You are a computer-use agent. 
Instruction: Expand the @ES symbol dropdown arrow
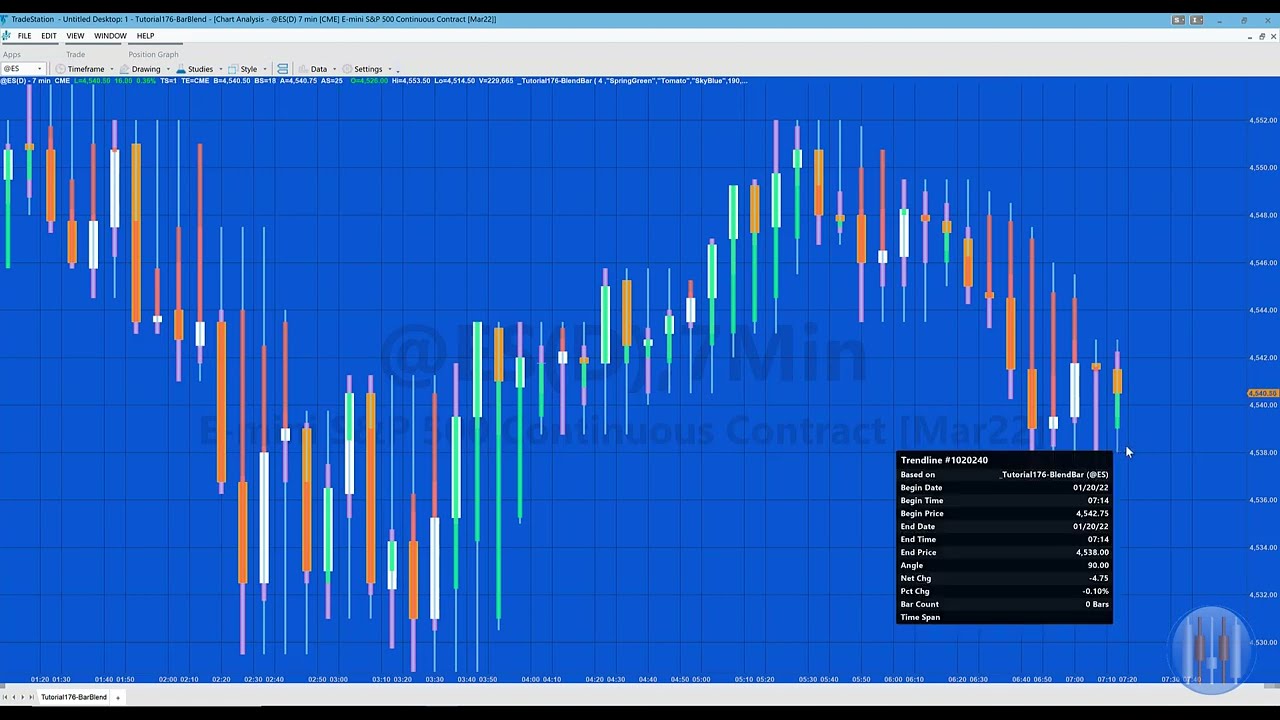pyautogui.click(x=40, y=69)
